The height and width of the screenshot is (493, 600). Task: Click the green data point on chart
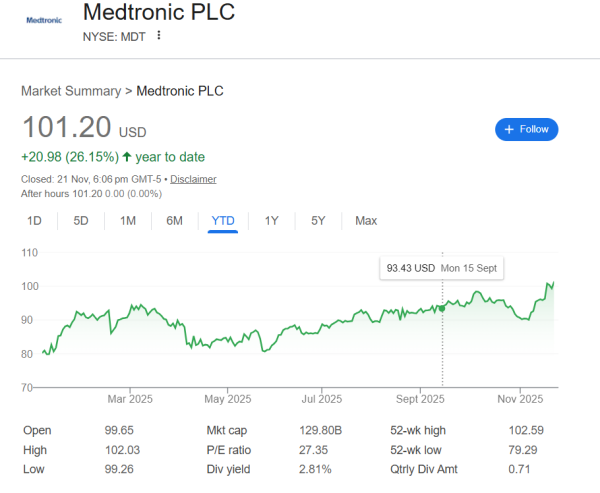pos(442,308)
